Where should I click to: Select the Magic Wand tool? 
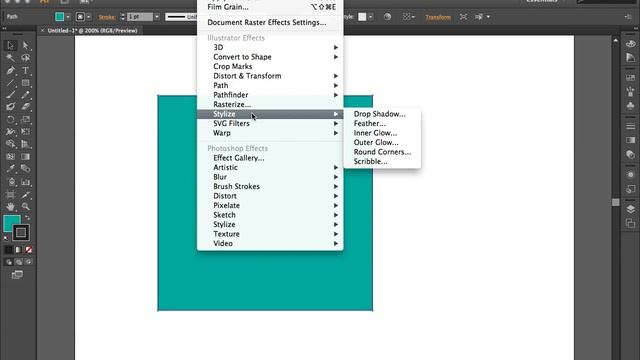tap(10, 58)
